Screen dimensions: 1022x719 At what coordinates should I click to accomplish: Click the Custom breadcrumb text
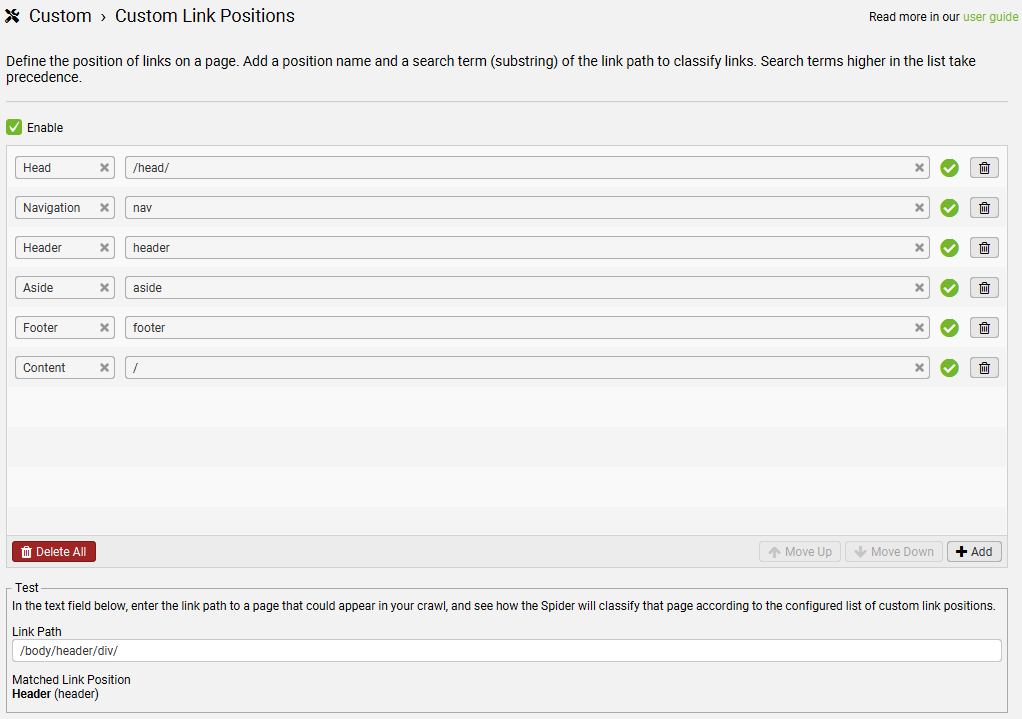tap(60, 16)
